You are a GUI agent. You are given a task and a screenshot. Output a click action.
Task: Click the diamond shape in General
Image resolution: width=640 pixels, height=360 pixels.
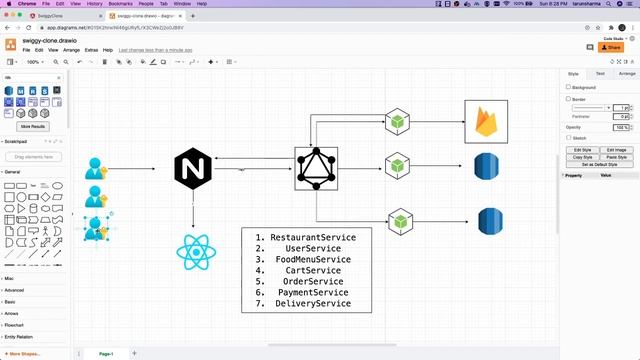45,197
